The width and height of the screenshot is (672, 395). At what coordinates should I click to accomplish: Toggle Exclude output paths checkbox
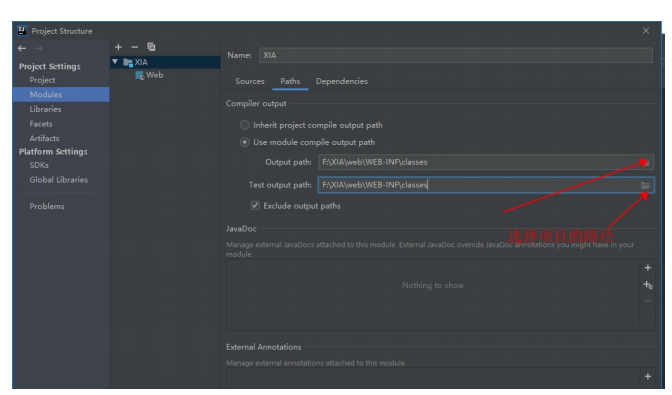(255, 206)
